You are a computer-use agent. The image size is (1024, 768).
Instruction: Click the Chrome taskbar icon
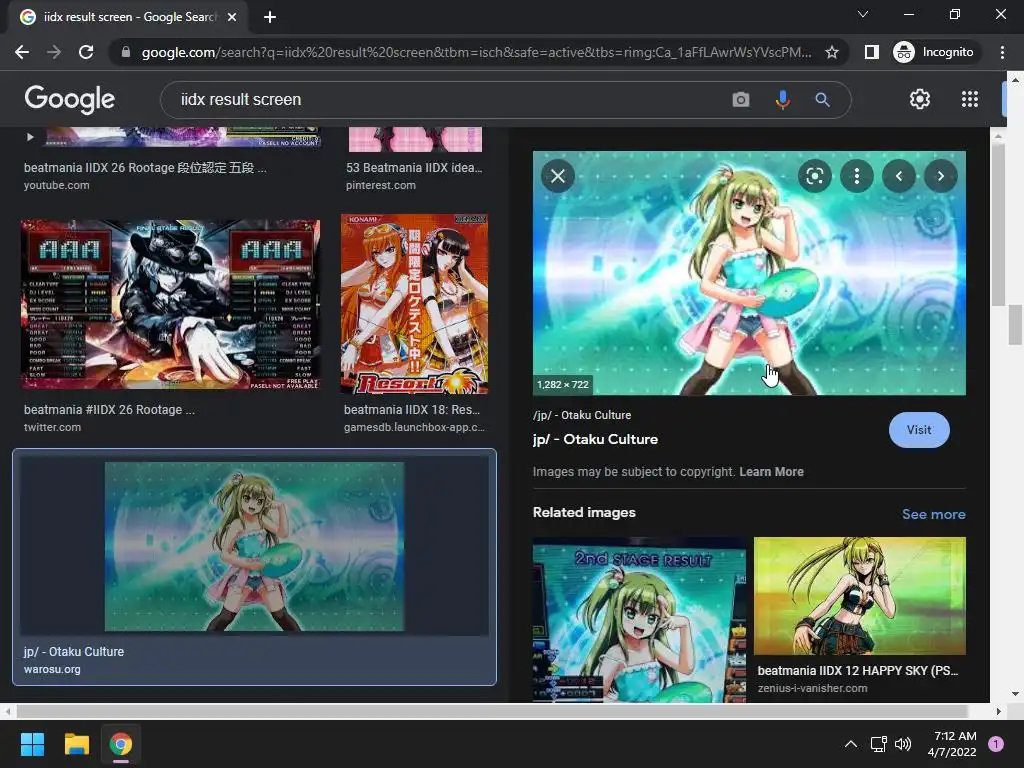click(121, 744)
